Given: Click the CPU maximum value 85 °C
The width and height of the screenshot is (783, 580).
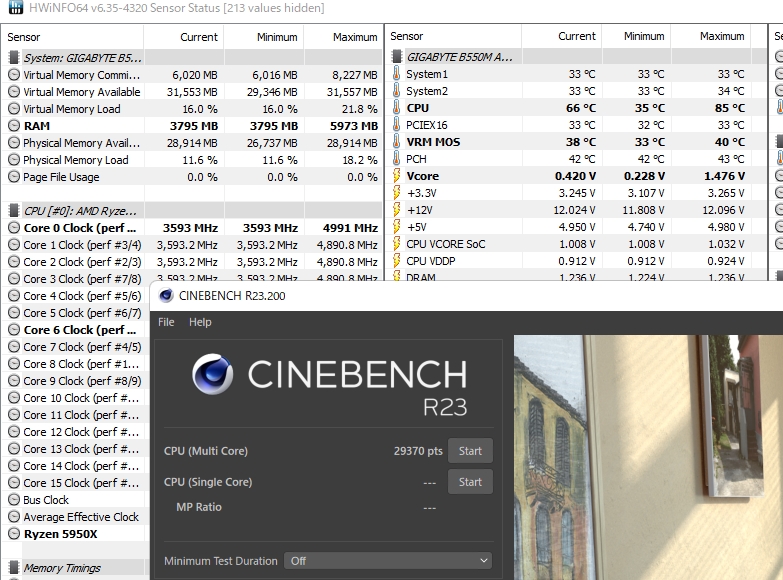Looking at the screenshot, I should click(x=730, y=108).
